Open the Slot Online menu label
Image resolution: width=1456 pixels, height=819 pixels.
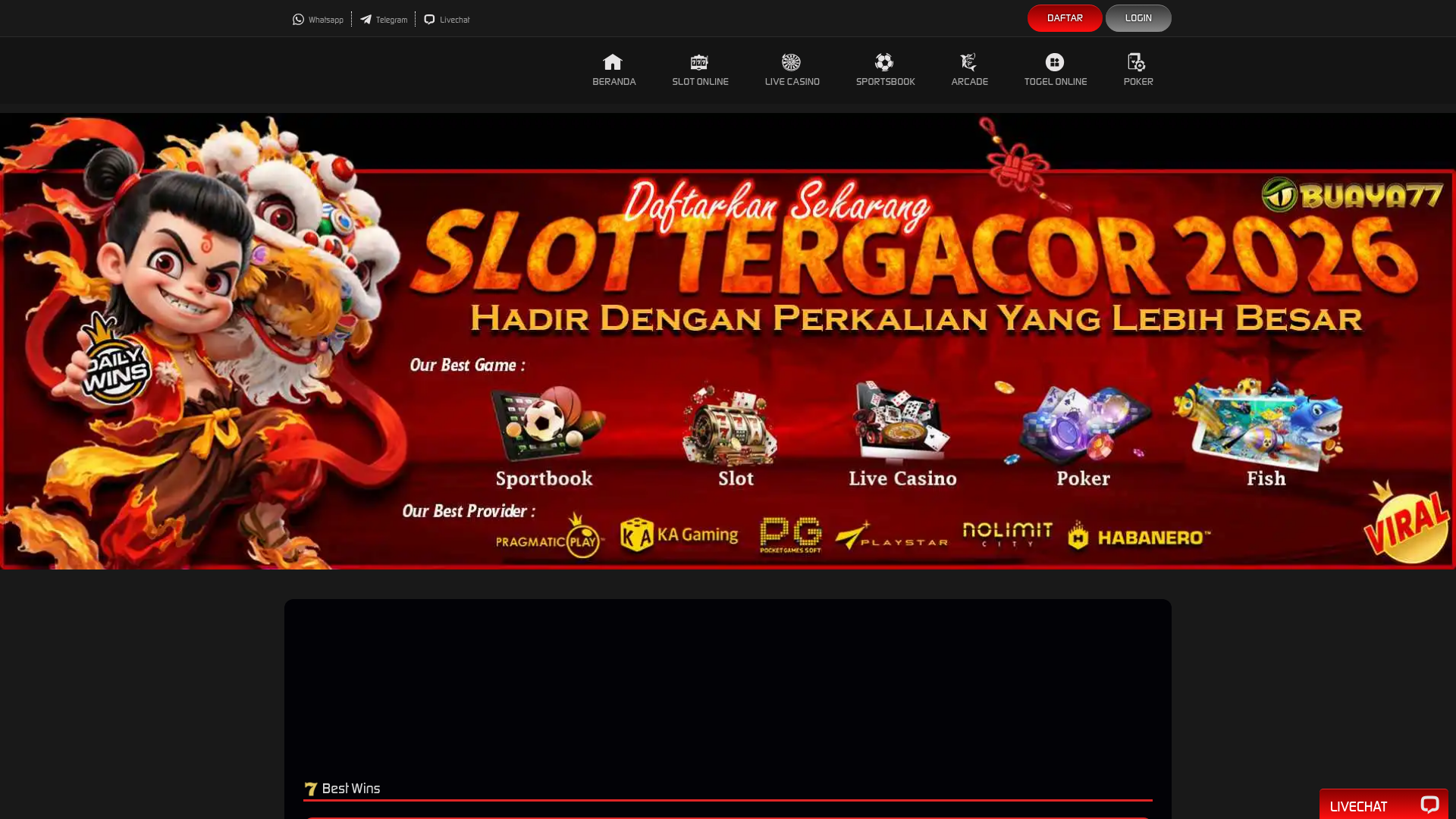[x=700, y=82]
